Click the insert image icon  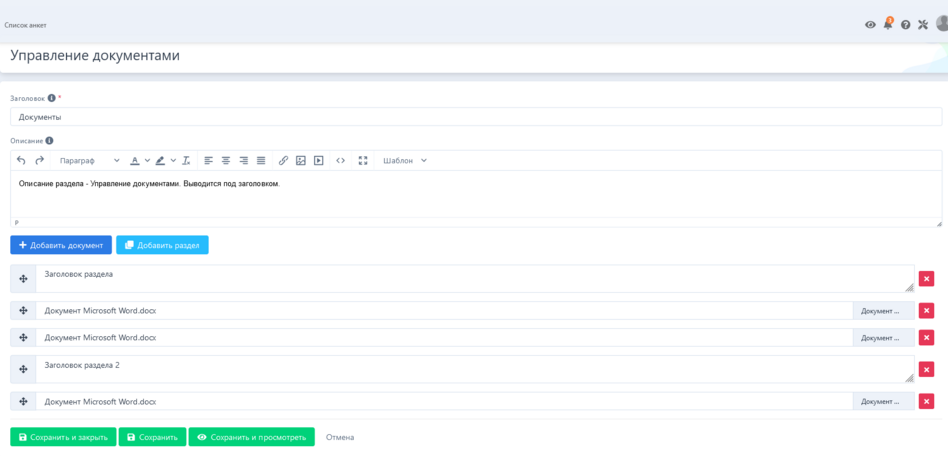(x=301, y=161)
